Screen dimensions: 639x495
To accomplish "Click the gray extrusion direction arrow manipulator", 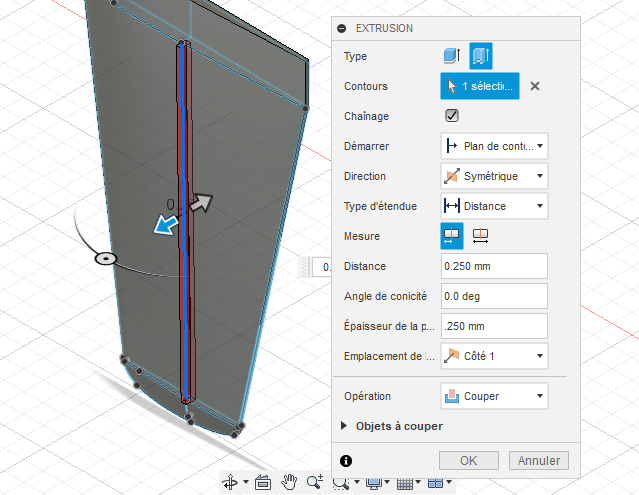I will 201,202.
